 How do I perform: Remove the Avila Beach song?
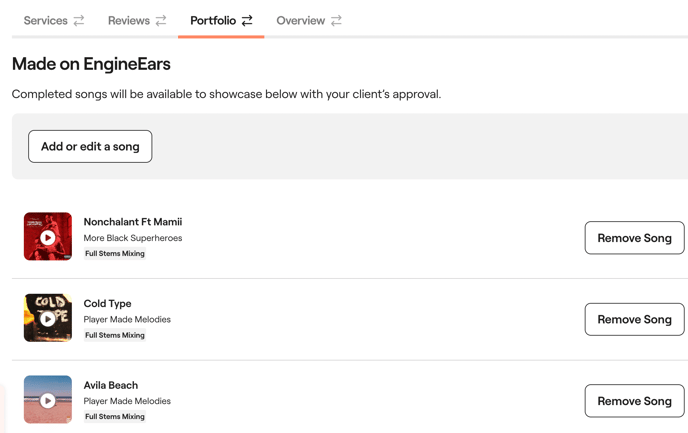634,401
